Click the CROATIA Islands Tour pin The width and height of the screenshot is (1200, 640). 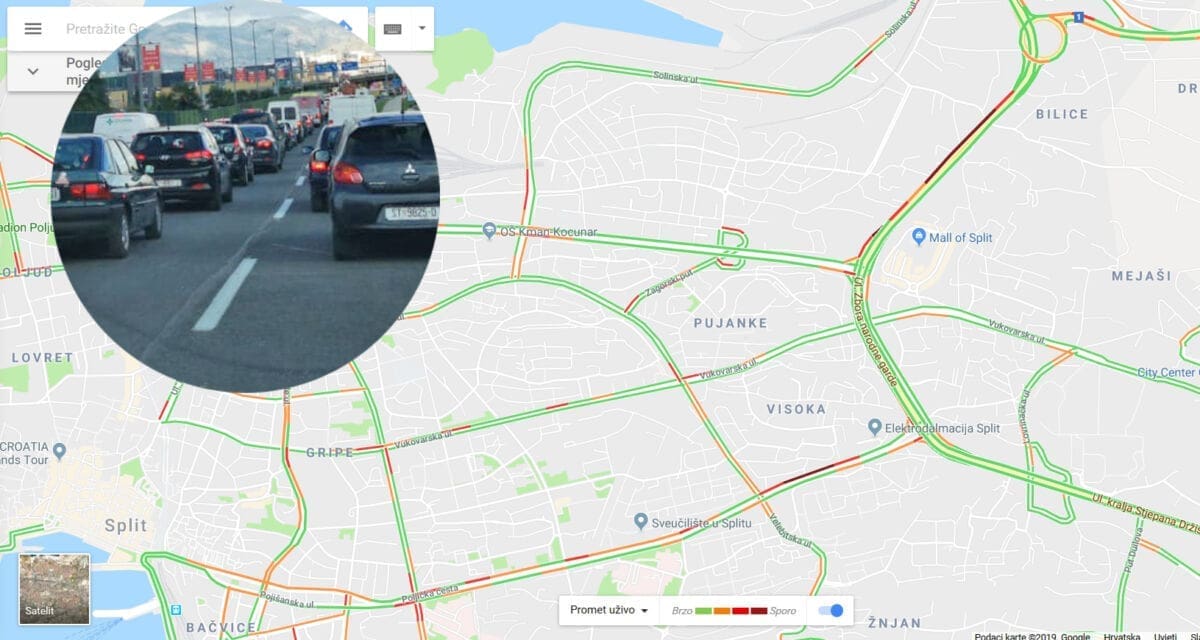pyautogui.click(x=58, y=451)
